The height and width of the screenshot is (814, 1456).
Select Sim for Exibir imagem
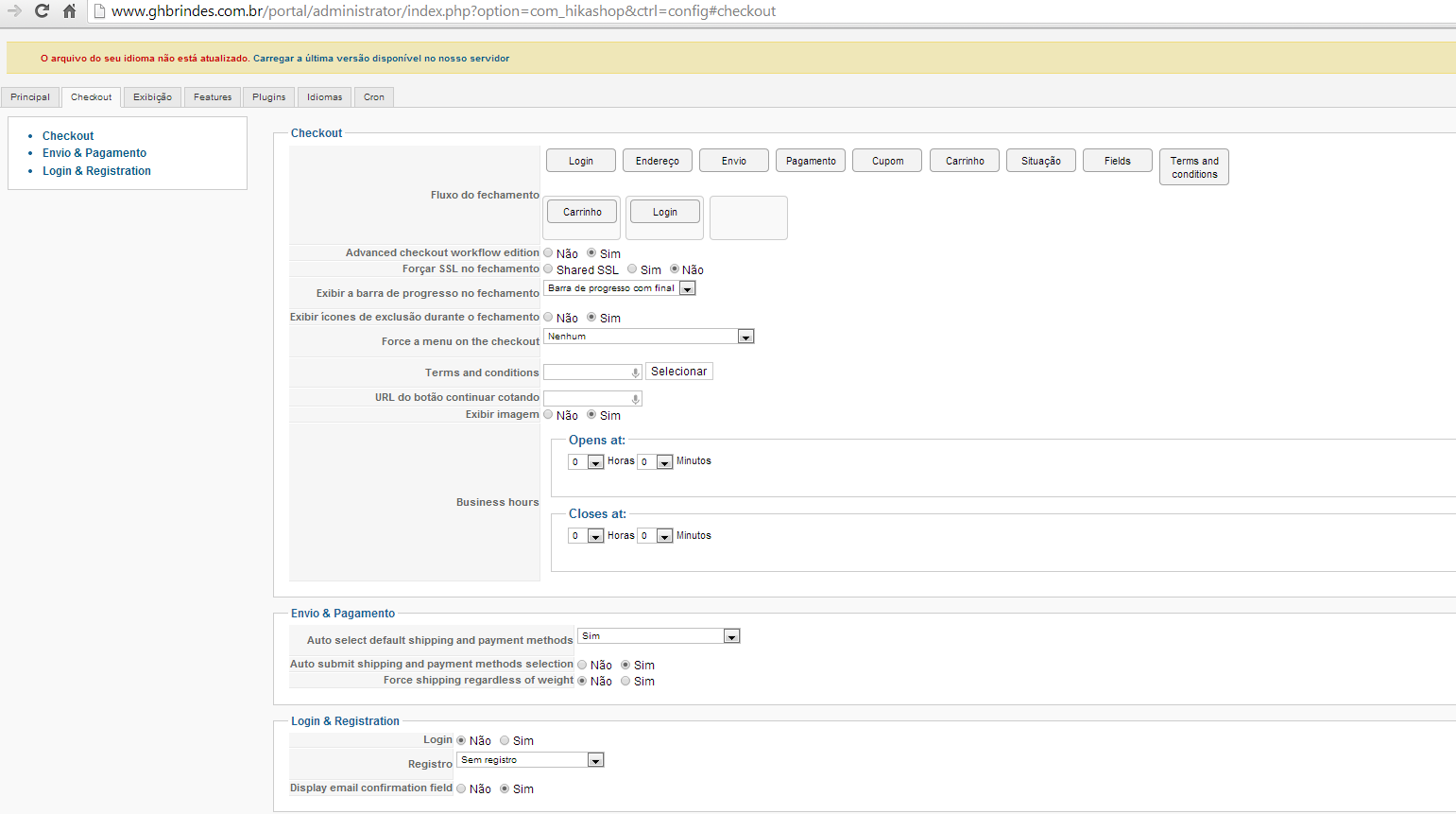tap(591, 414)
